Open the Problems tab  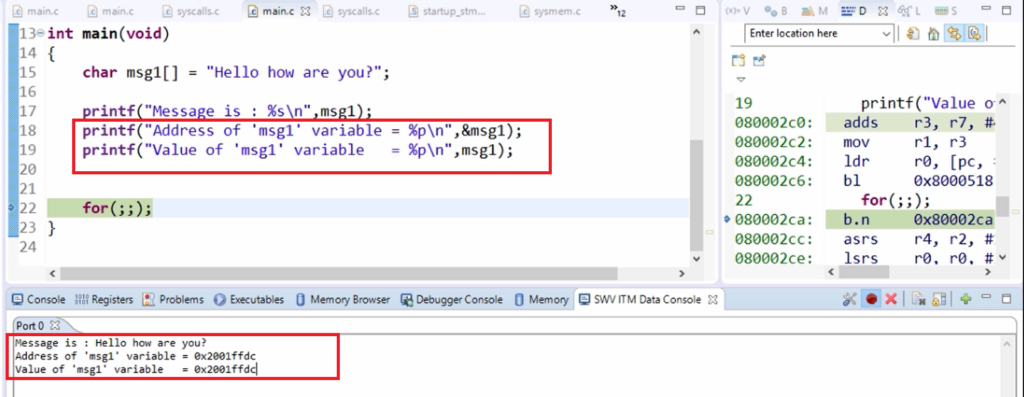pyautogui.click(x=173, y=300)
